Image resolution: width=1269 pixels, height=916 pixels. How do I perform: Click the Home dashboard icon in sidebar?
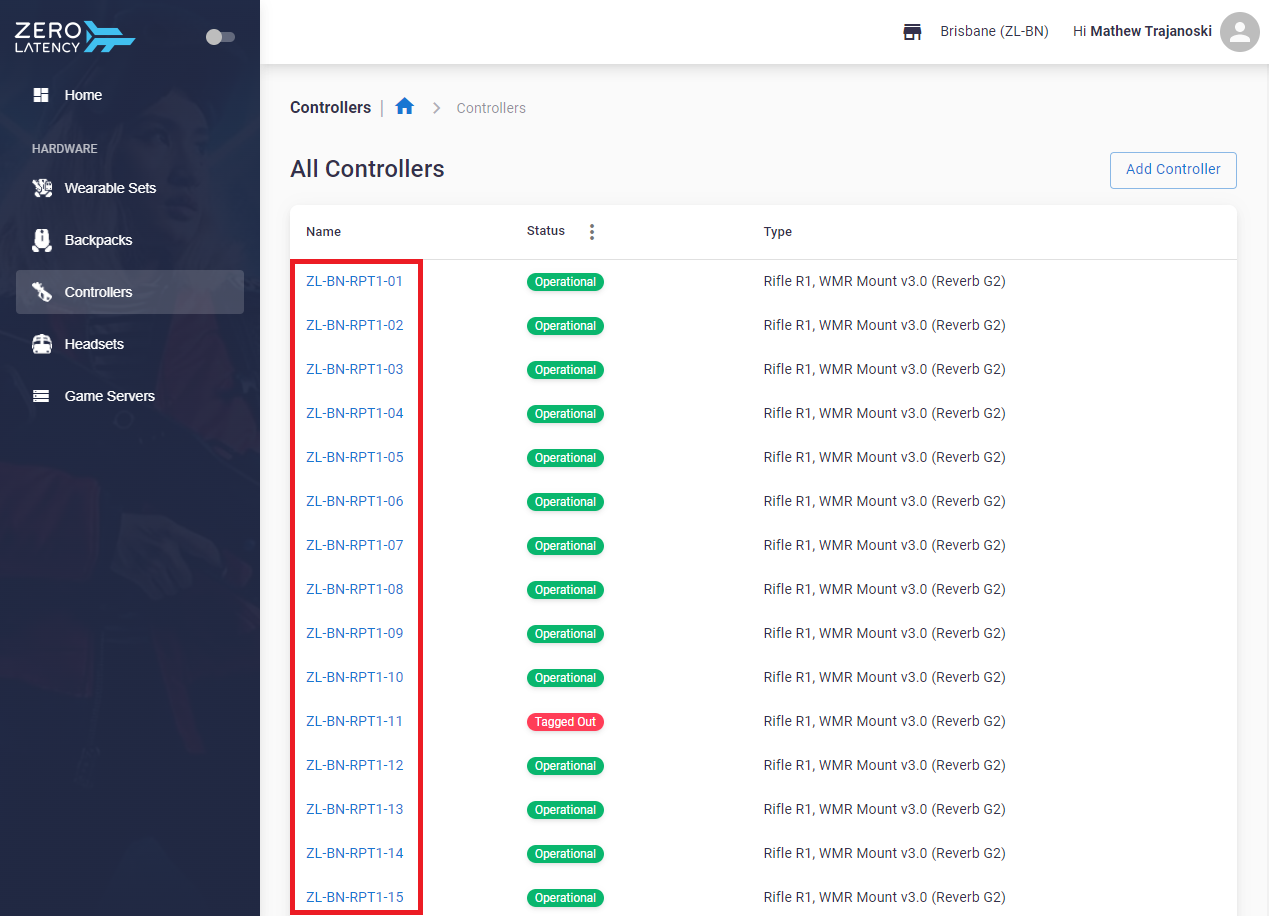point(41,95)
